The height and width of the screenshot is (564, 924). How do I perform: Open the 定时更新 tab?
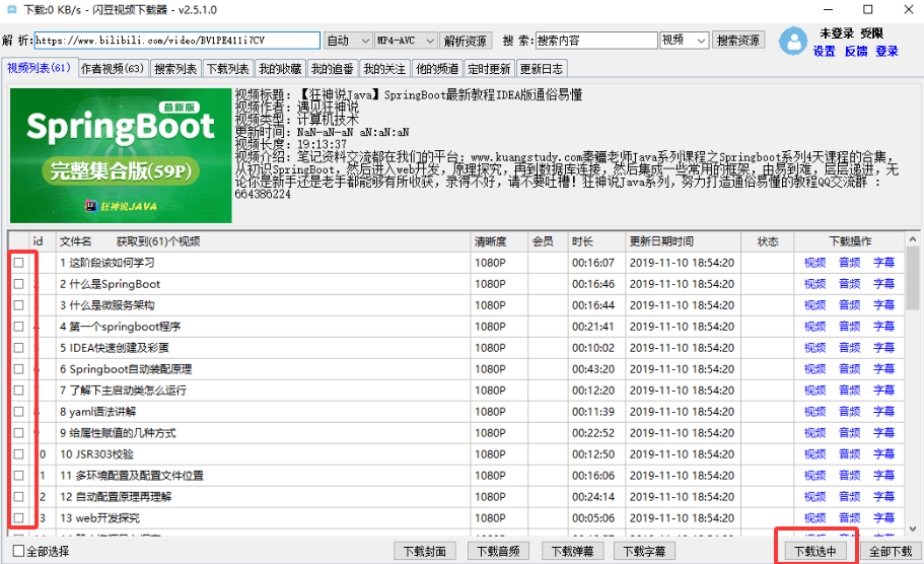click(x=488, y=69)
